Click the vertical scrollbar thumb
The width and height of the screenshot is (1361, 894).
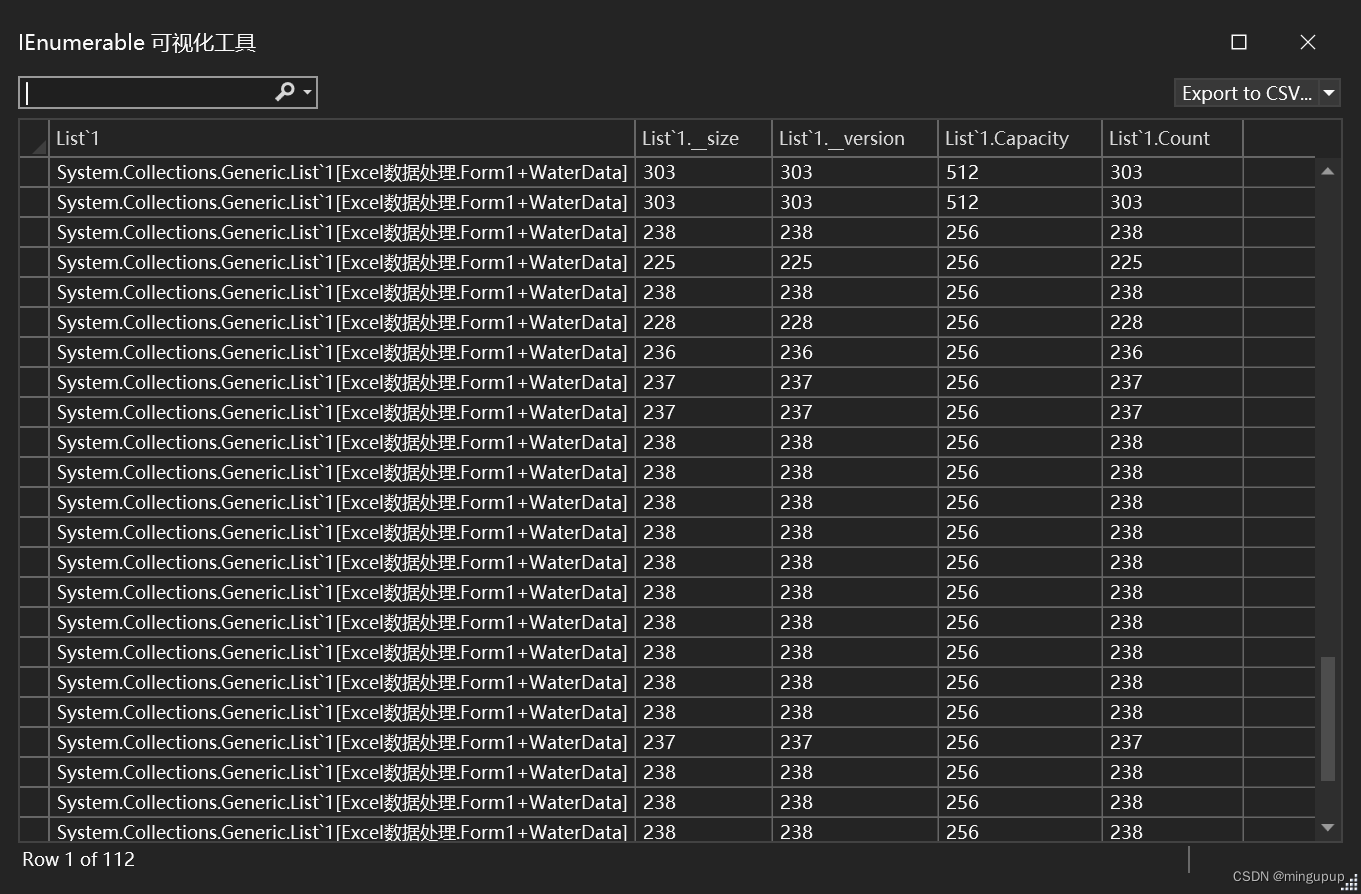1328,718
